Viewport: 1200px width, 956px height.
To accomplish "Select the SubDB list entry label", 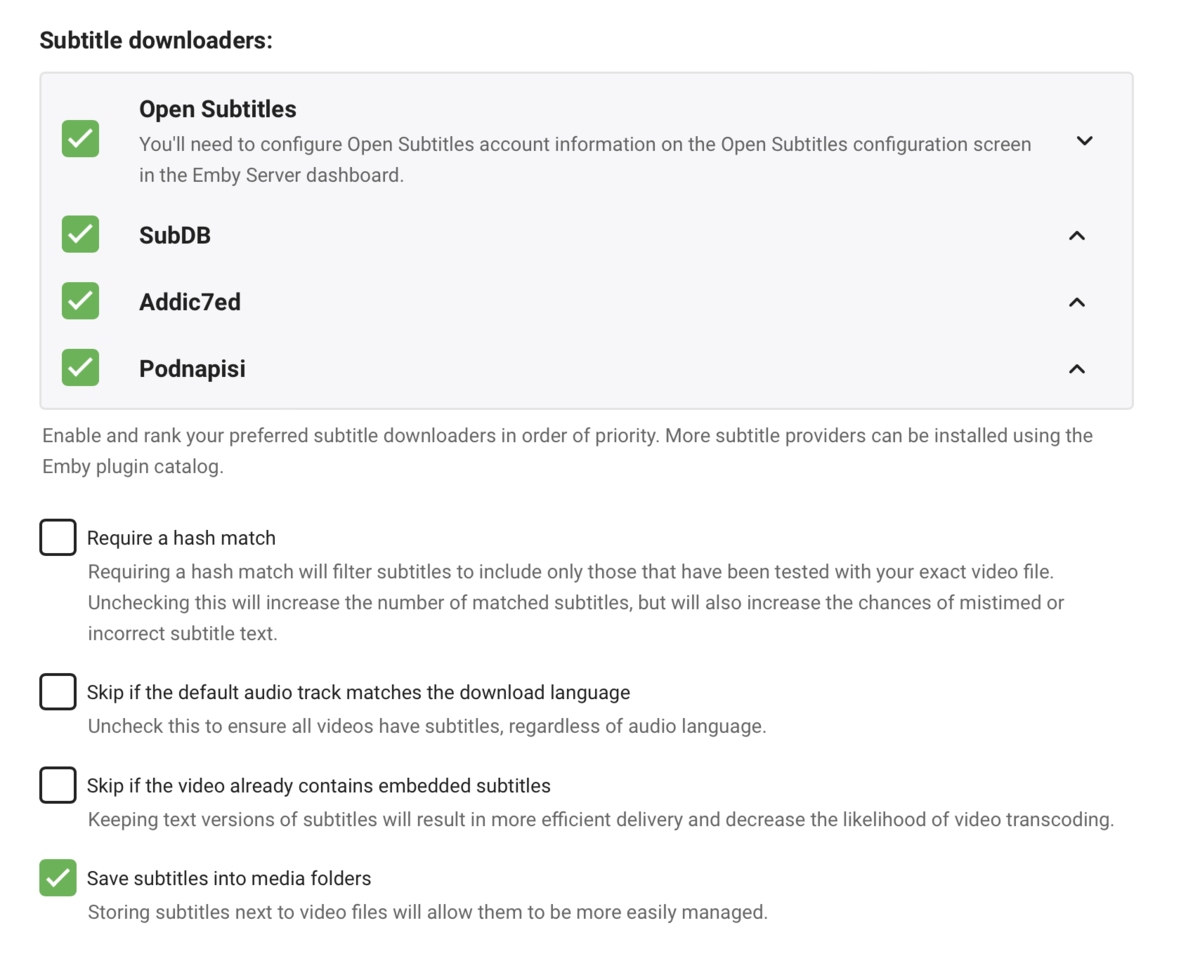I will click(175, 236).
